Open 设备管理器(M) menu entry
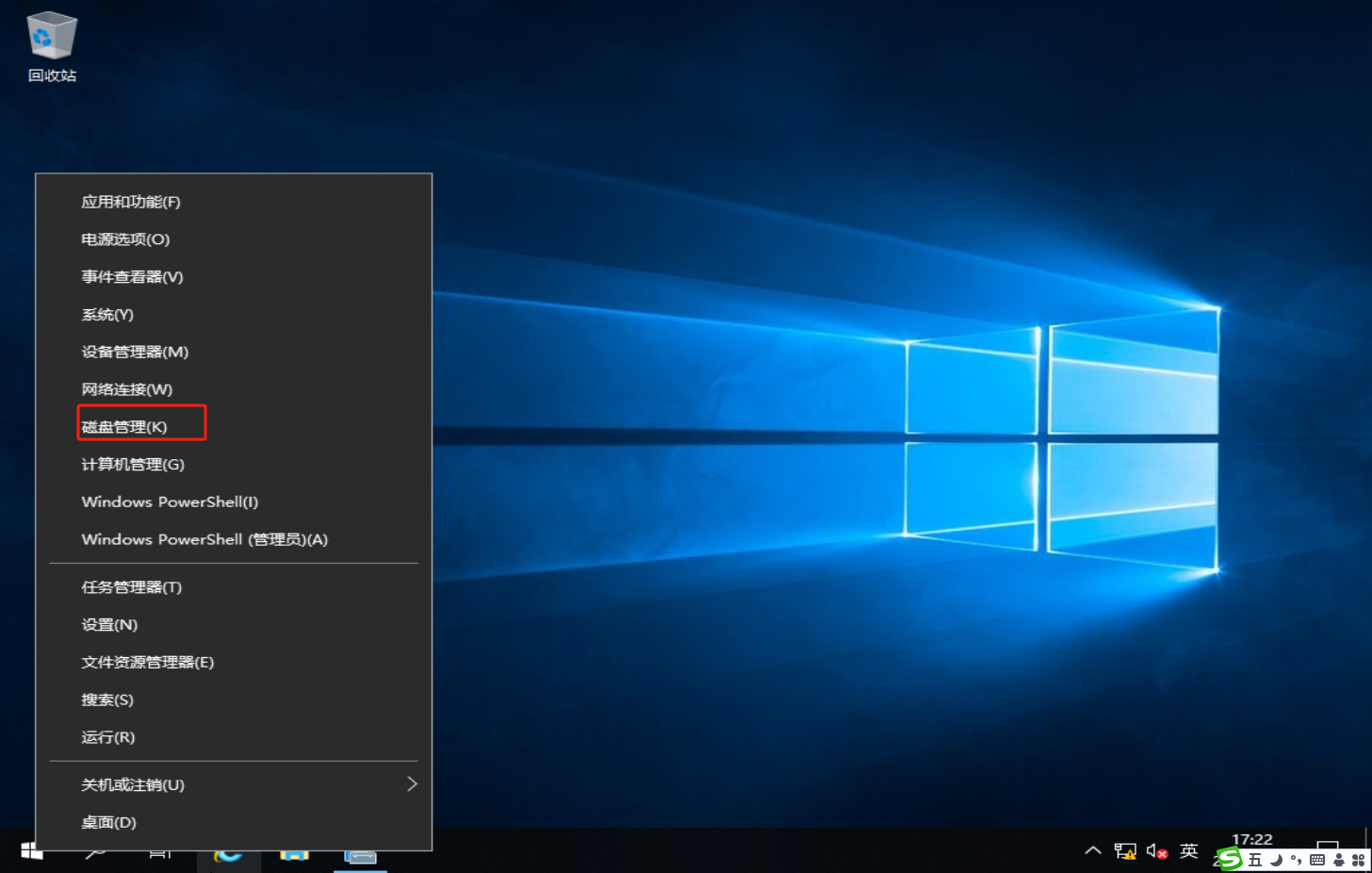 [x=135, y=352]
